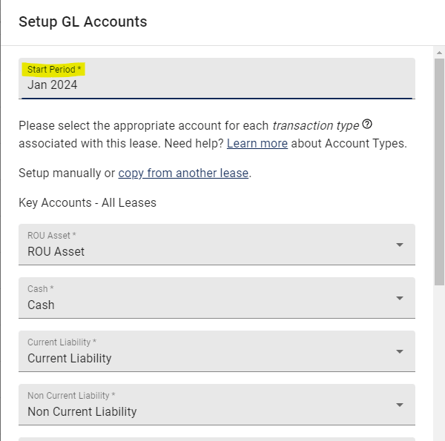Click the scrollbar up arrow
The height and width of the screenshot is (441, 445).
tap(439, 53)
